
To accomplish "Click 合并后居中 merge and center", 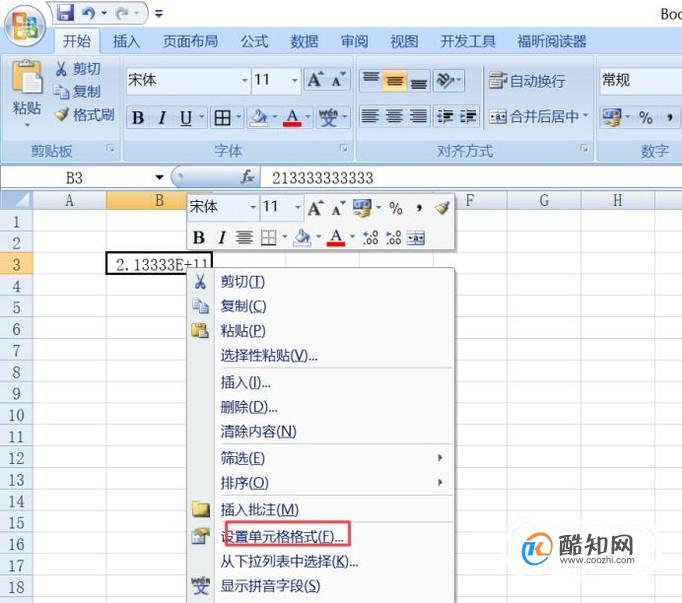I will pos(534,117).
